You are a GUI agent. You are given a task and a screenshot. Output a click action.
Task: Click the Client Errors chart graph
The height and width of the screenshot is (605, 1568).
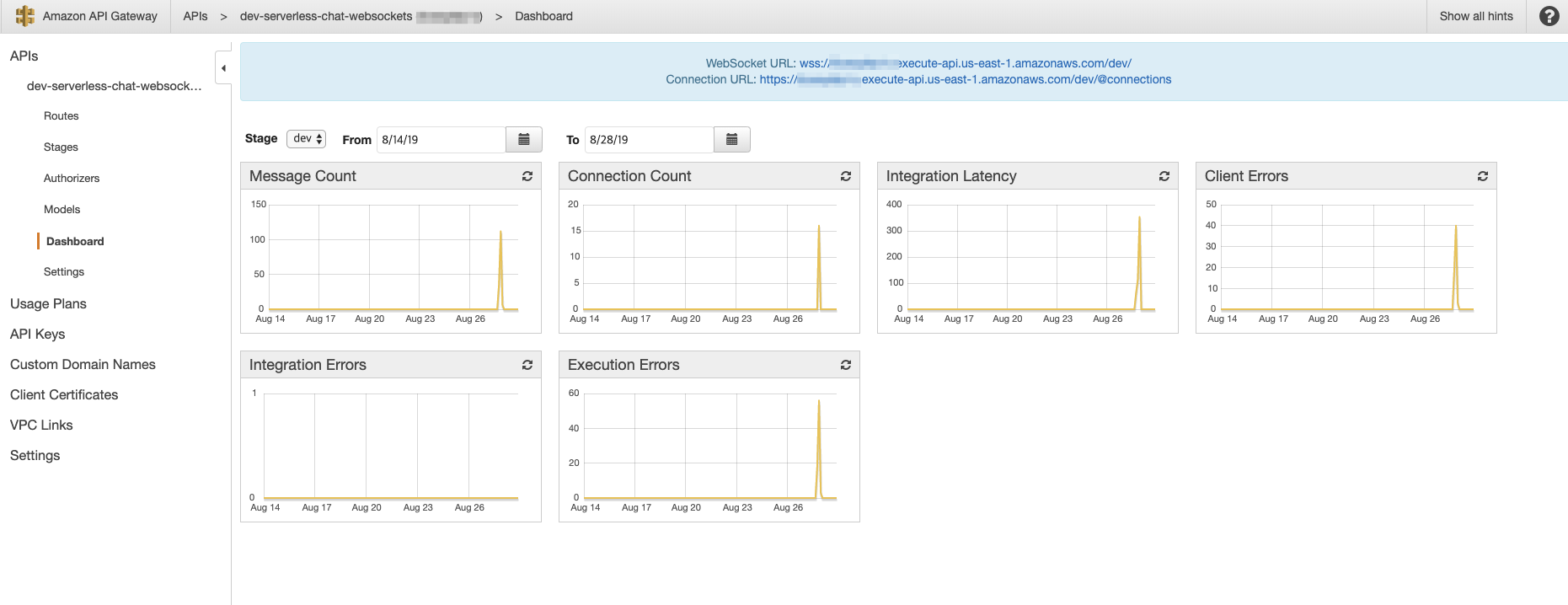[1346, 258]
